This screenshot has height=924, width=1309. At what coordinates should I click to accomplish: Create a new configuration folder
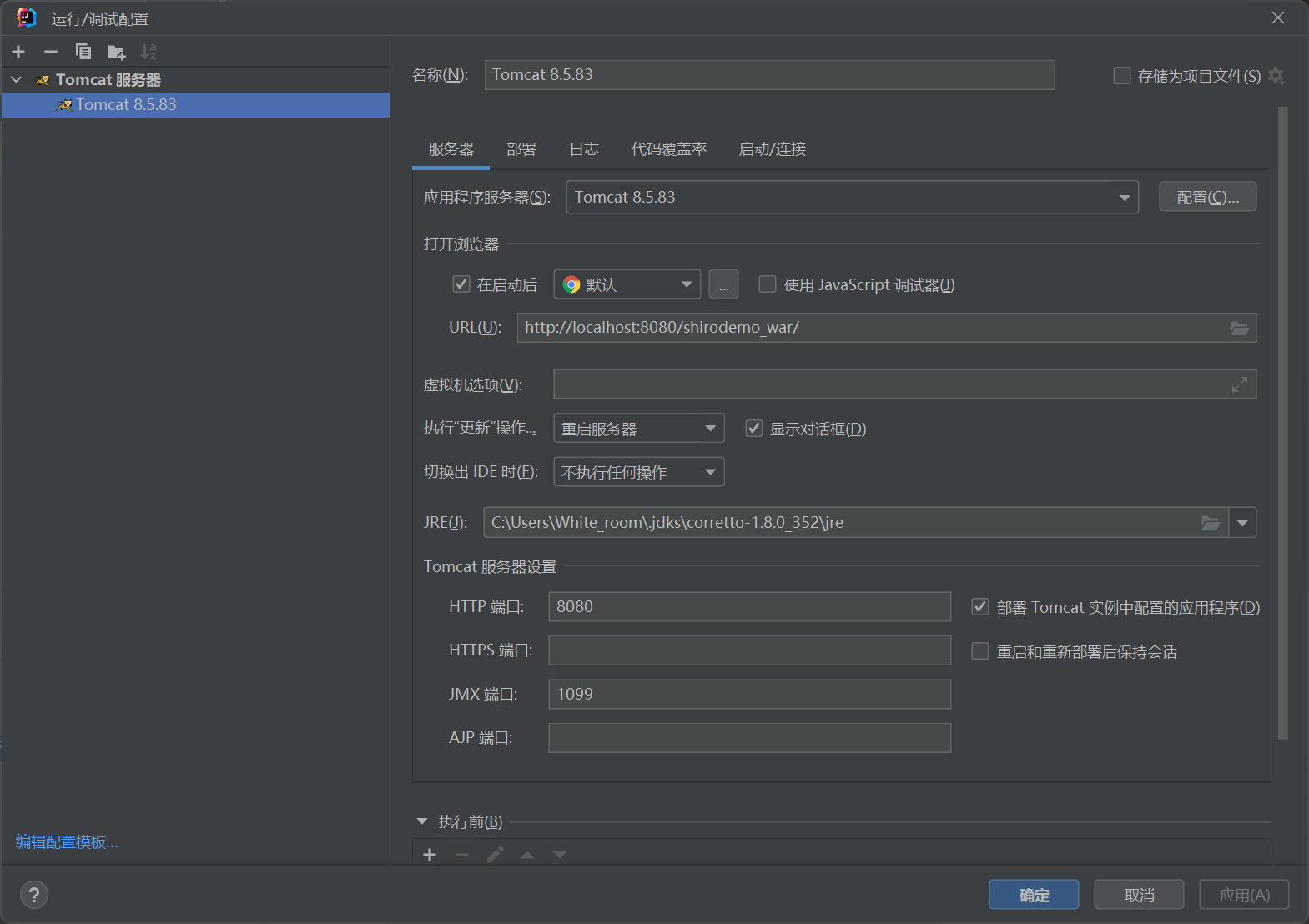(116, 52)
